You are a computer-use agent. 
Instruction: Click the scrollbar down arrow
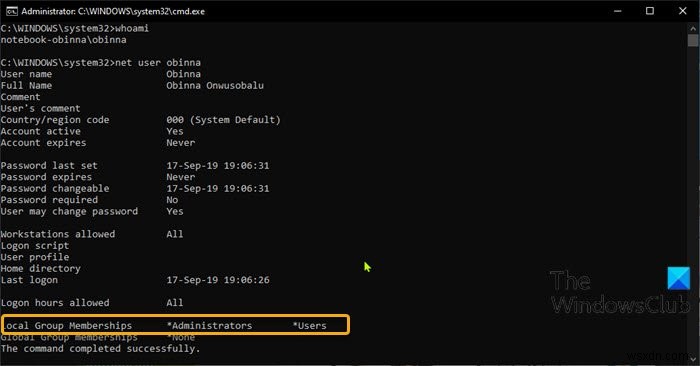click(x=693, y=358)
